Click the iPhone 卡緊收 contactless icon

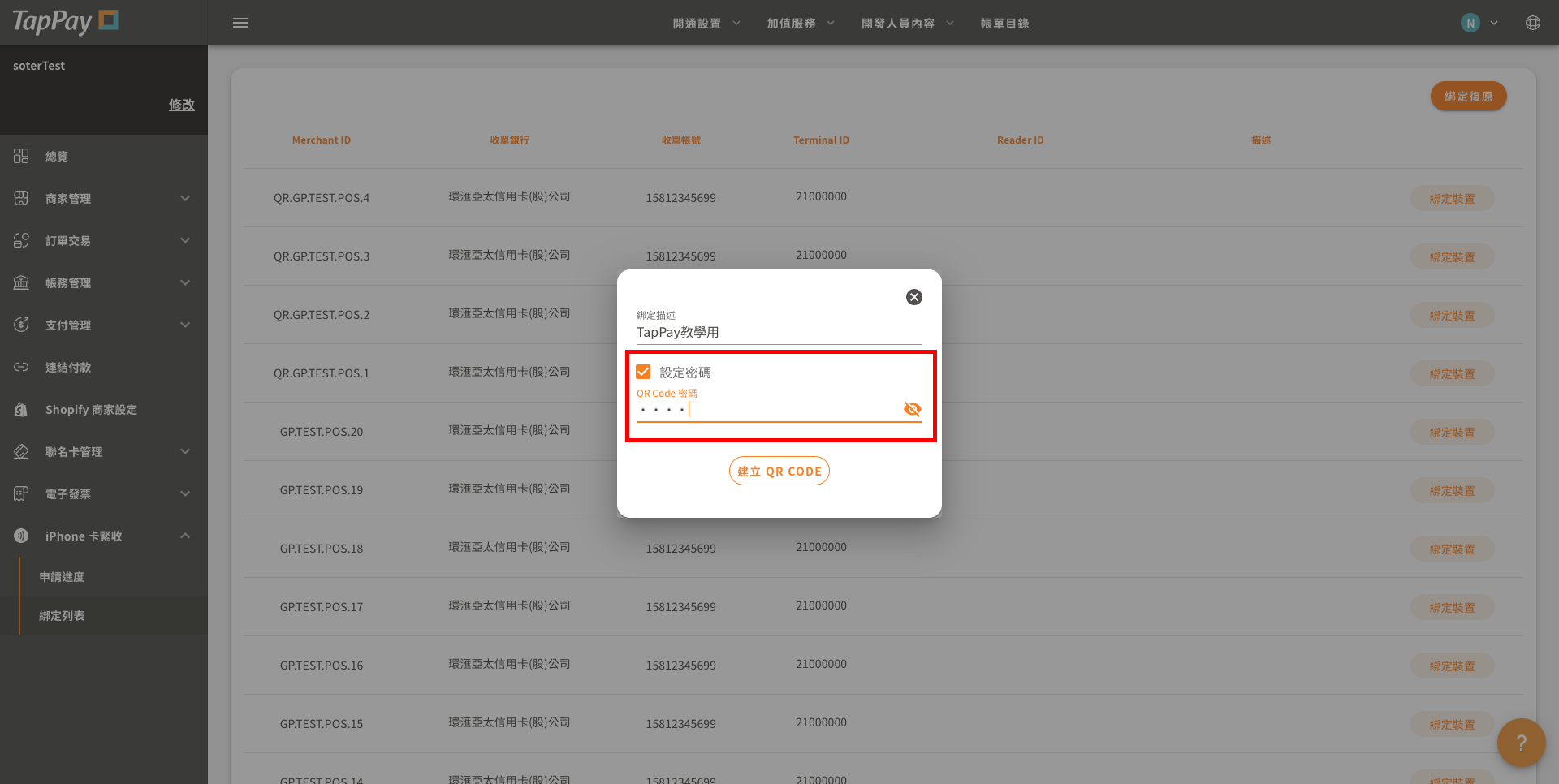coord(21,536)
